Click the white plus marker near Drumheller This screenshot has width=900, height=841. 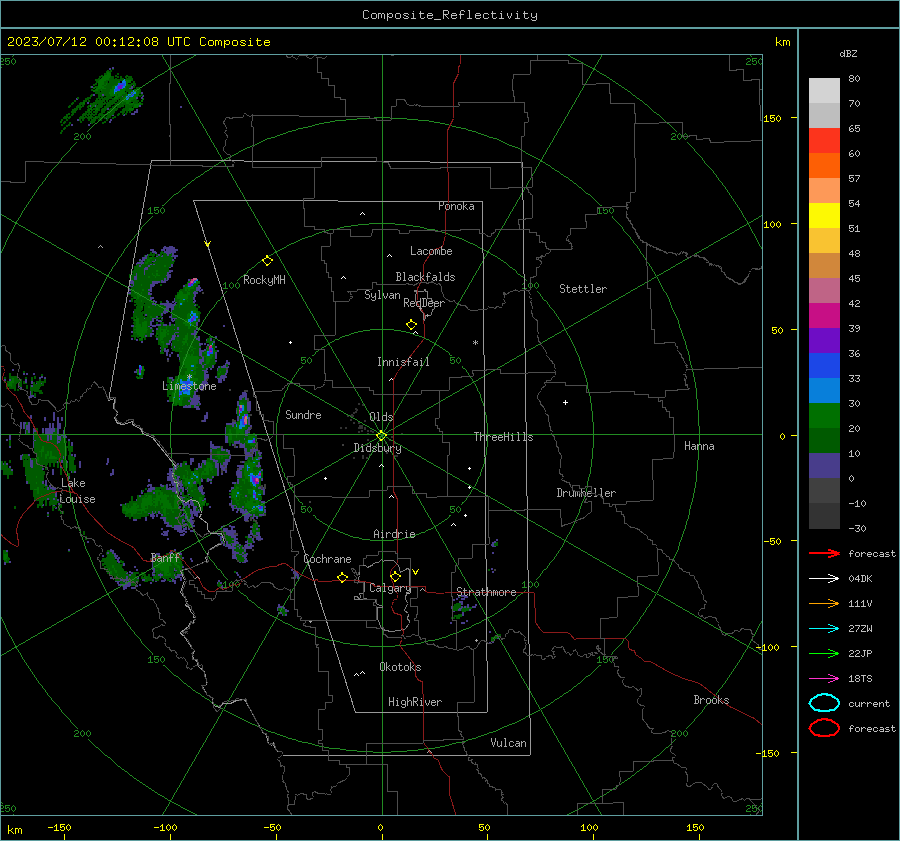565,402
